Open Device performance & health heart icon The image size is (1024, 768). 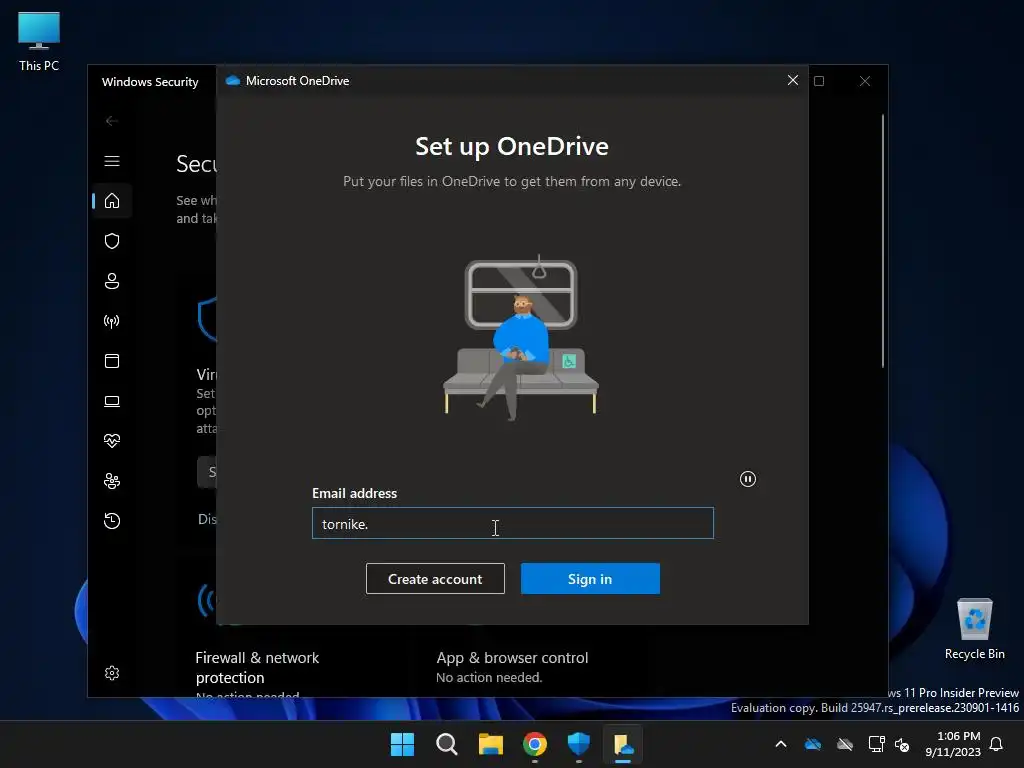(x=112, y=441)
